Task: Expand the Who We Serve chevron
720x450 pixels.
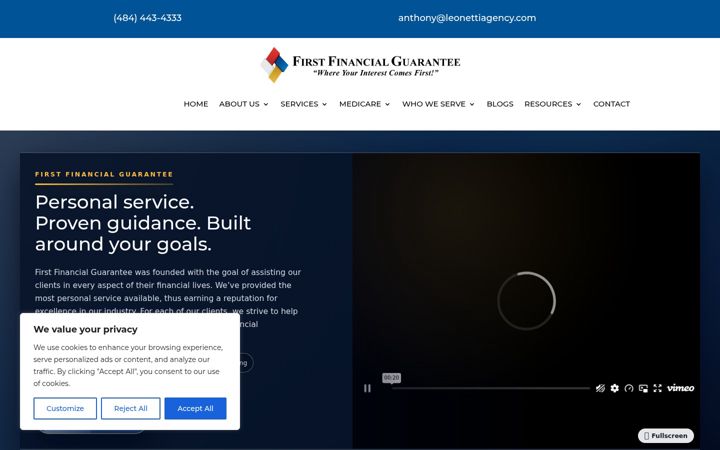Action: 472,105
